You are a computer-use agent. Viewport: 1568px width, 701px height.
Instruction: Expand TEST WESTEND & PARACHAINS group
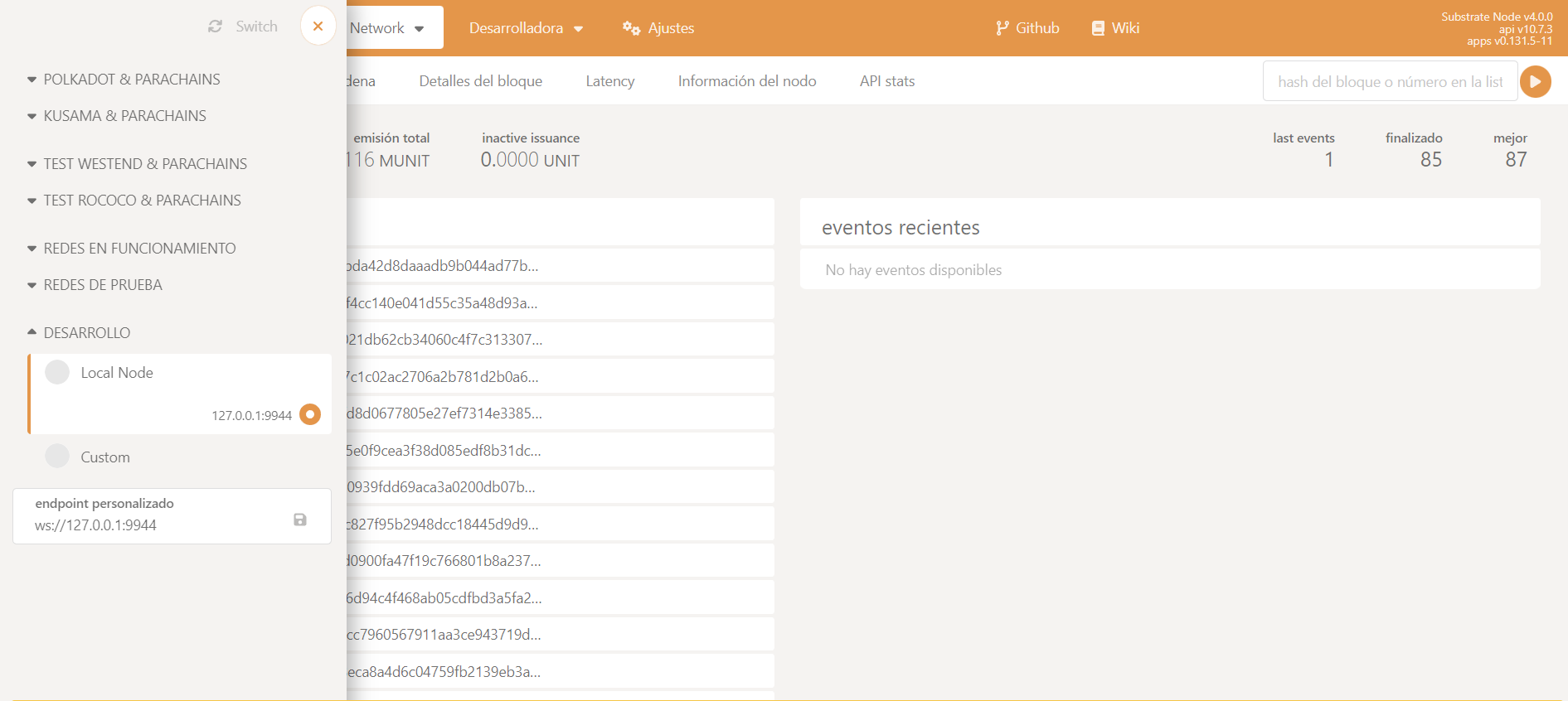pyautogui.click(x=138, y=164)
